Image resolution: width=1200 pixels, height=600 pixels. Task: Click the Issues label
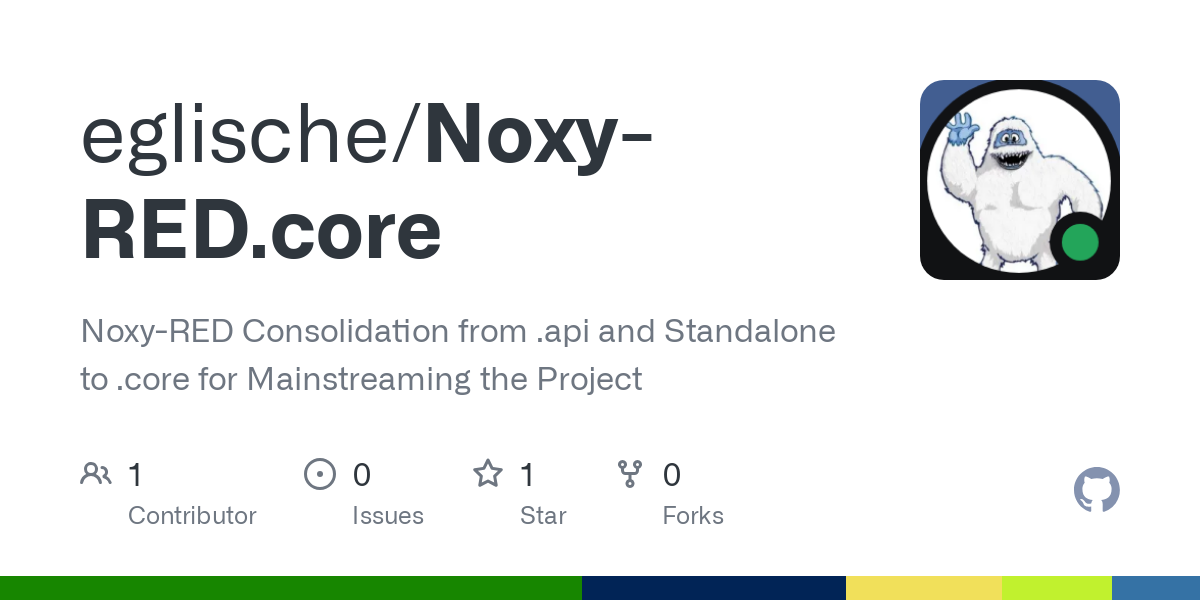pos(388,516)
